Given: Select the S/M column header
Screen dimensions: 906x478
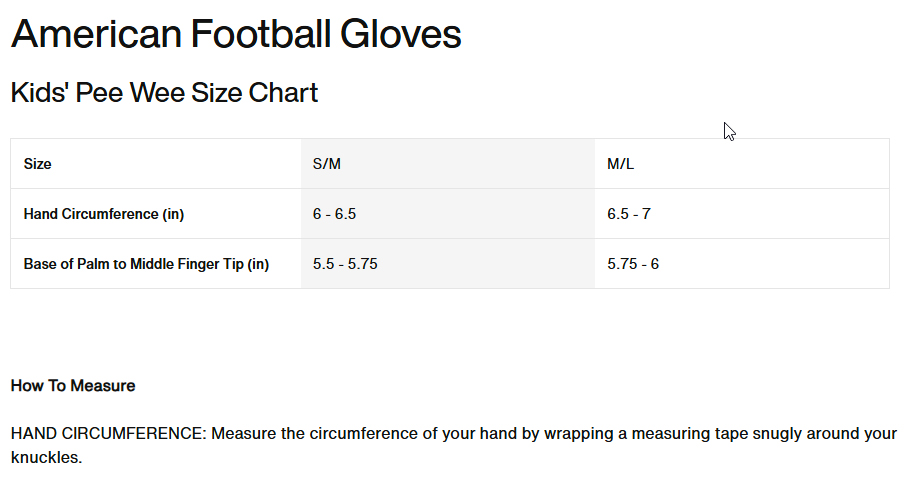Looking at the screenshot, I should (327, 164).
